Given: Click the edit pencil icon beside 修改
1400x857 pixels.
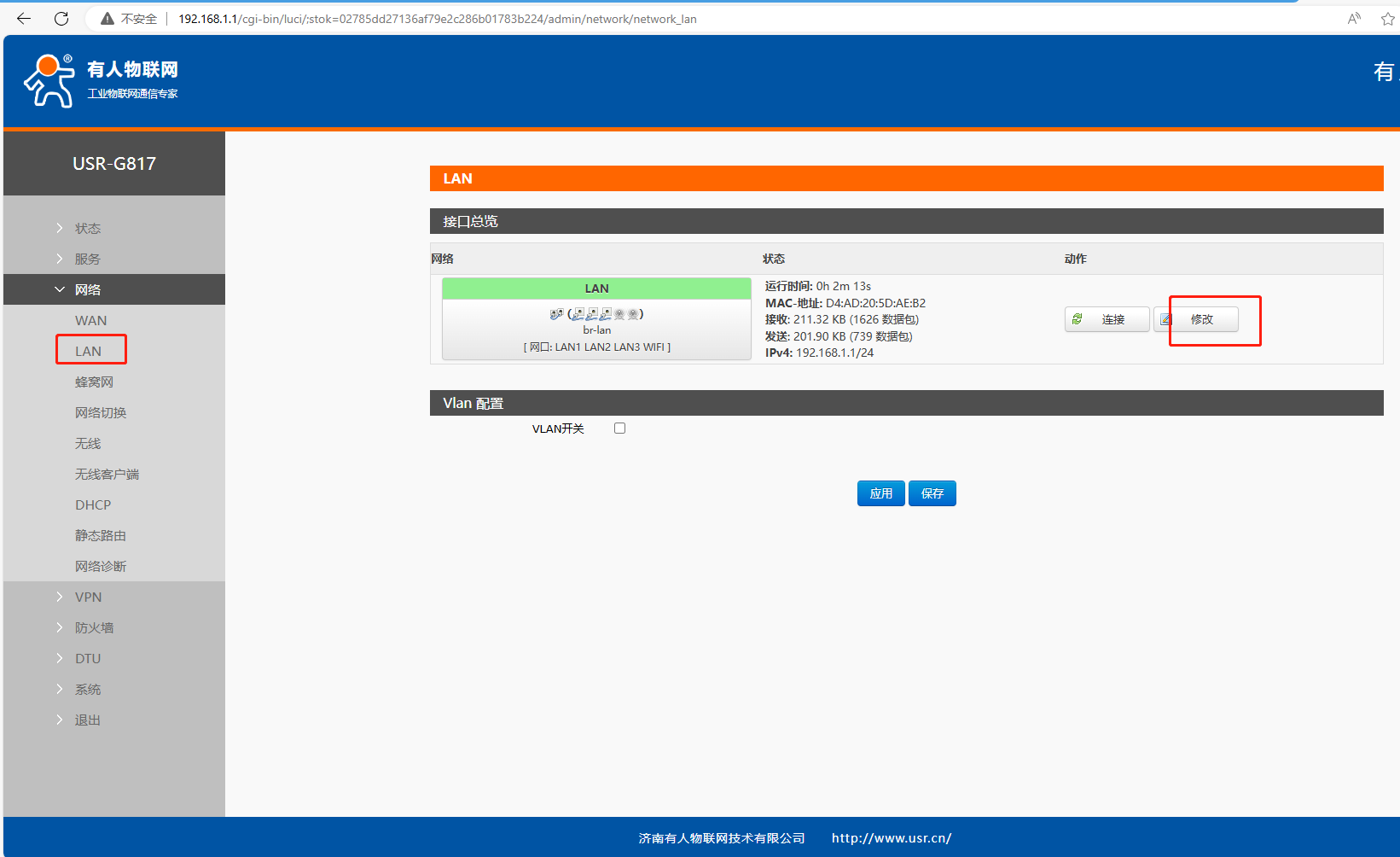Looking at the screenshot, I should point(1165,319).
